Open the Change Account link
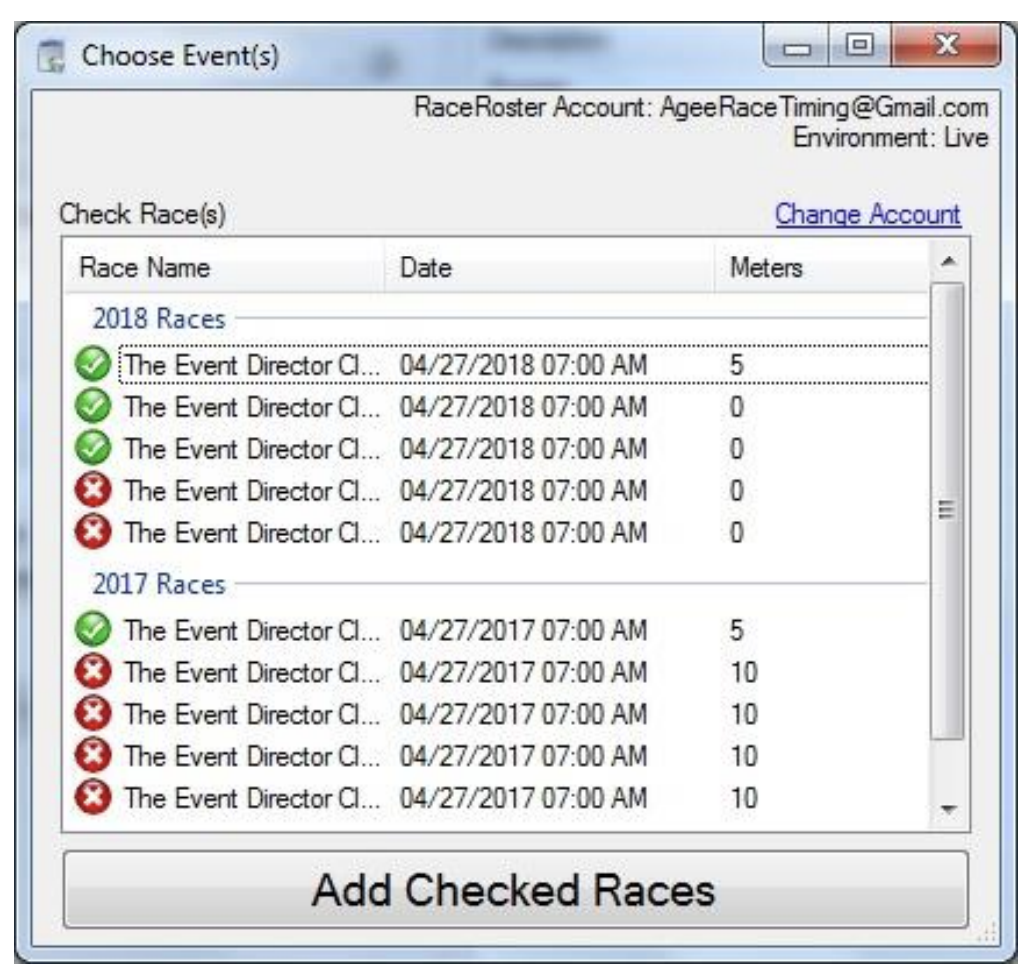Image resolution: width=1032 pixels, height=978 pixels. pos(874,214)
